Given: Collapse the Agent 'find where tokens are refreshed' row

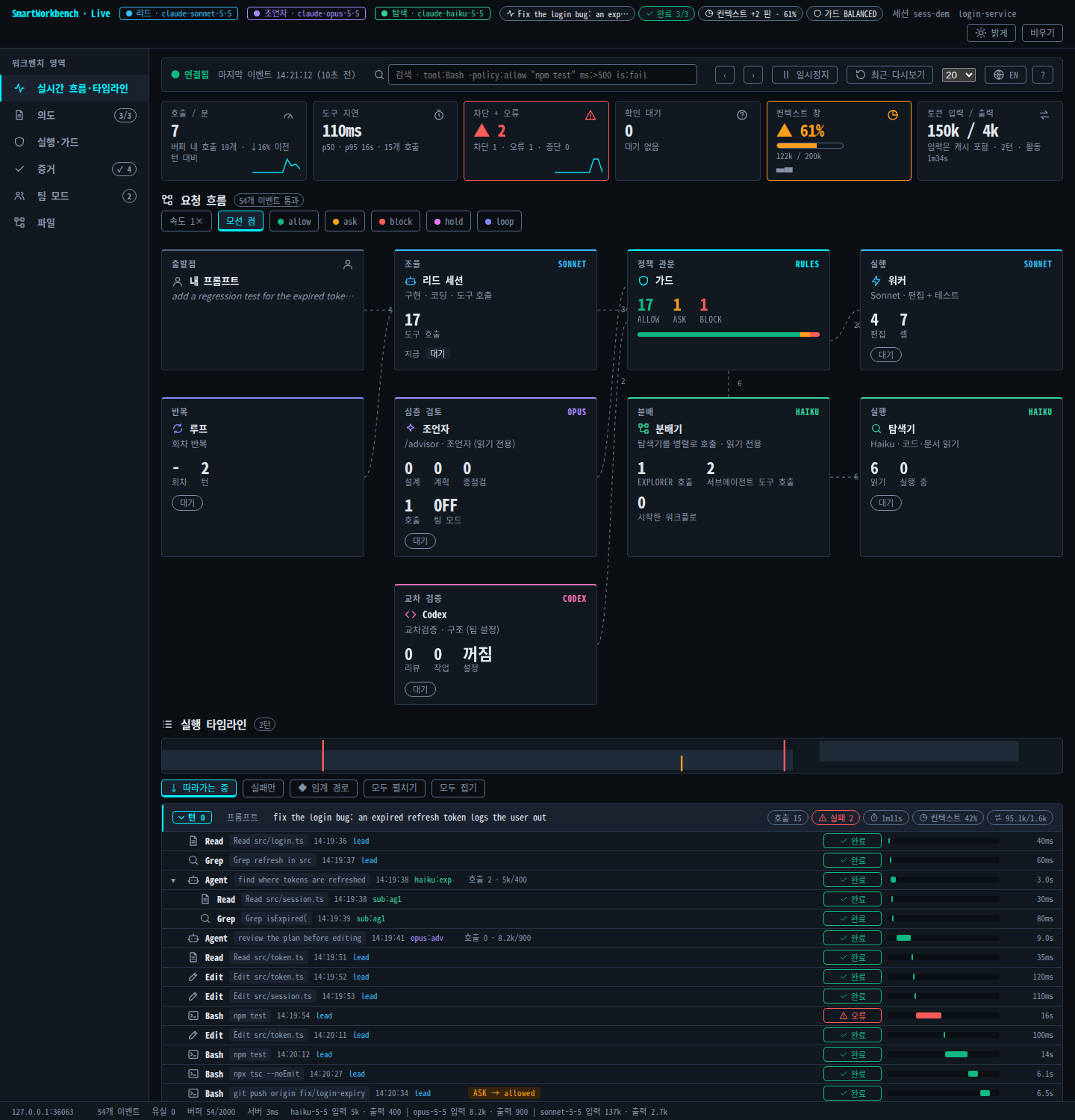Looking at the screenshot, I should pos(173,880).
